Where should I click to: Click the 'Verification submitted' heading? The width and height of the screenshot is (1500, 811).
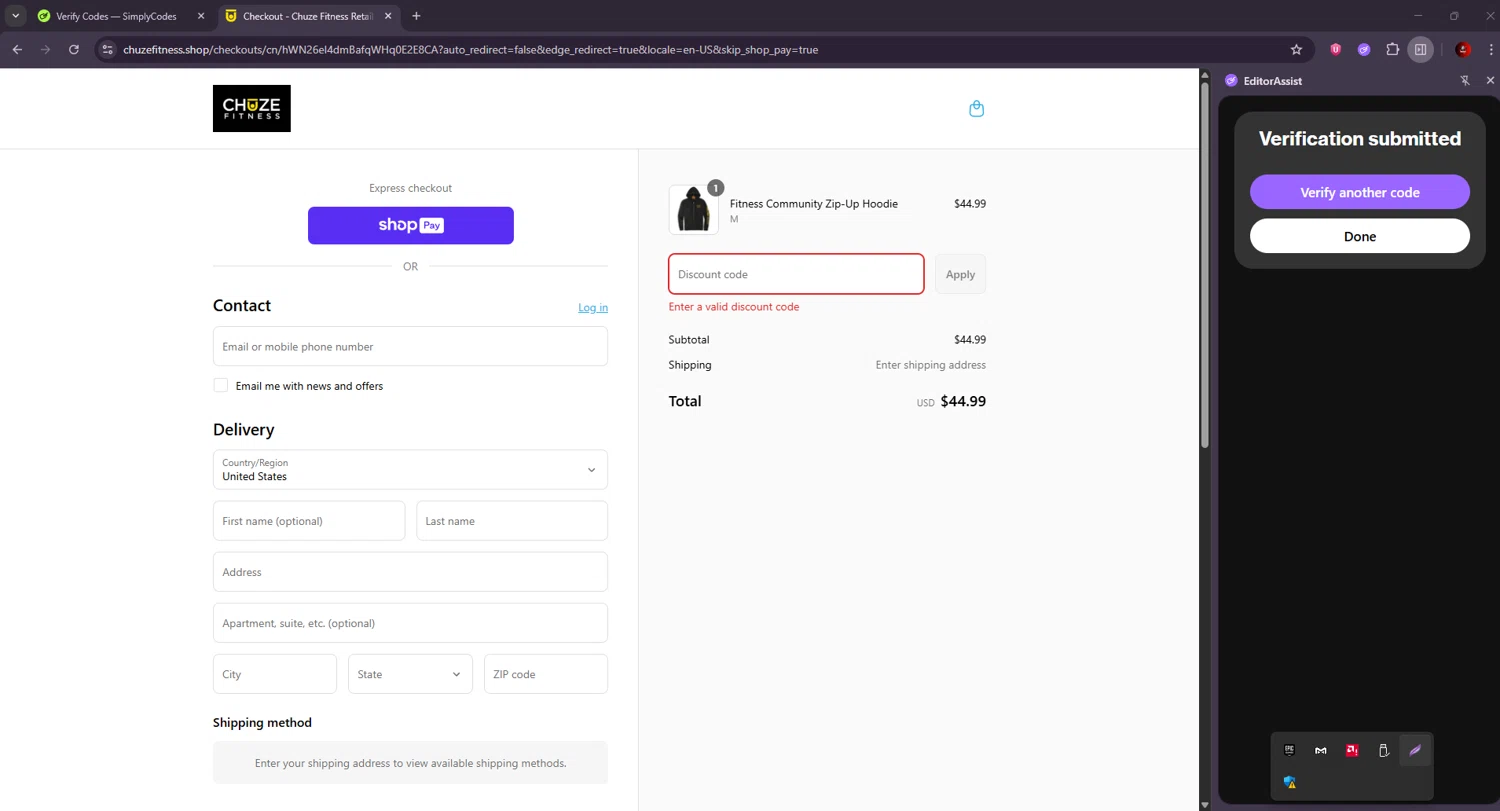pos(1360,139)
